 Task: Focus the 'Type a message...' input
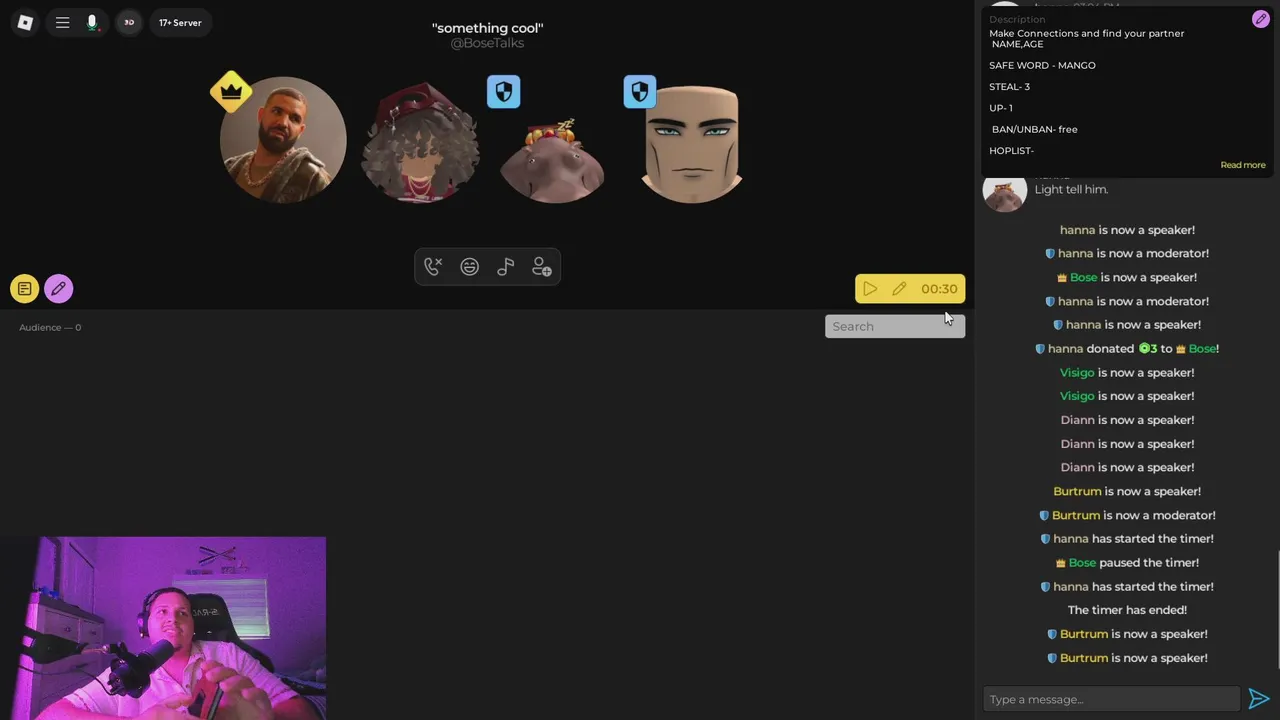pyautogui.click(x=1111, y=699)
